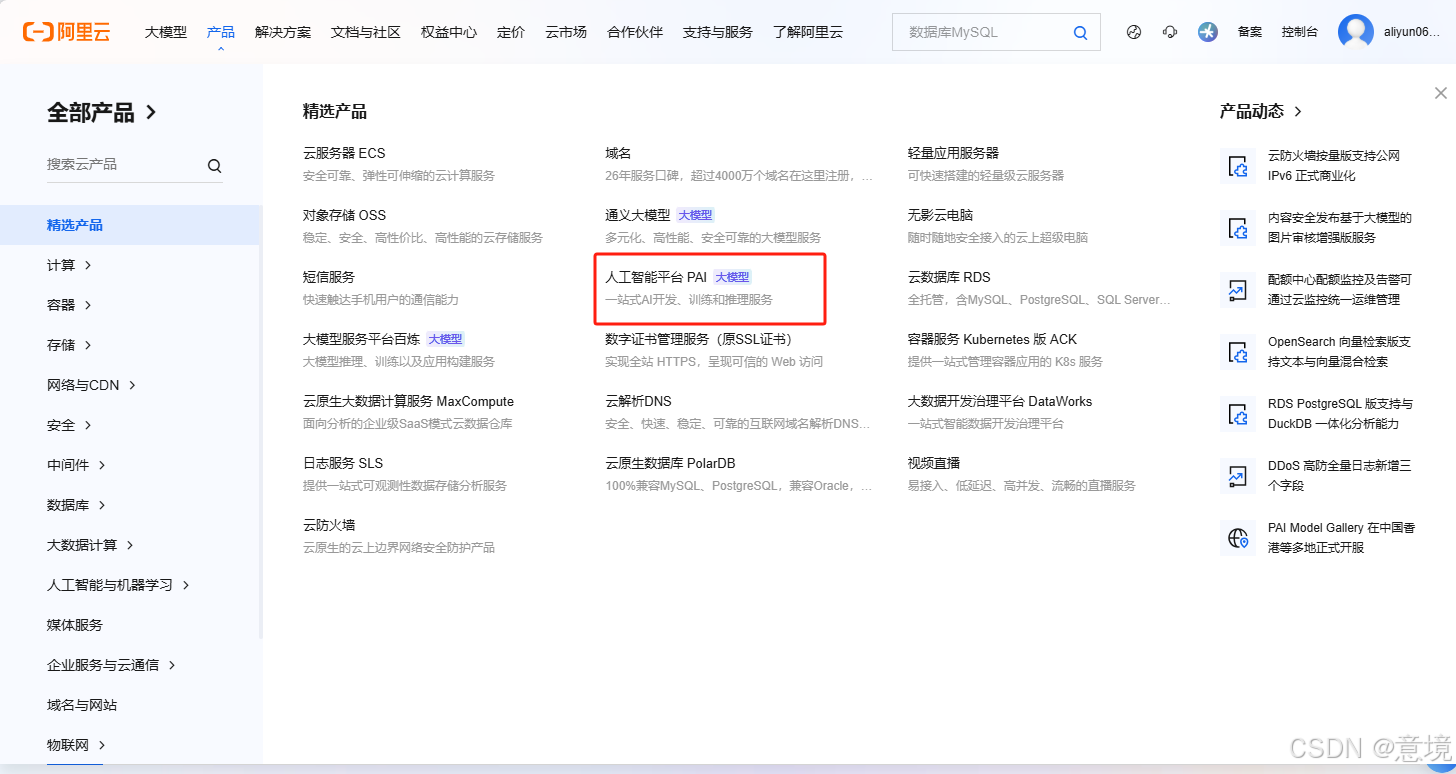Image resolution: width=1456 pixels, height=774 pixels.
Task: Click the magnifier icon in product search
Action: 214,166
